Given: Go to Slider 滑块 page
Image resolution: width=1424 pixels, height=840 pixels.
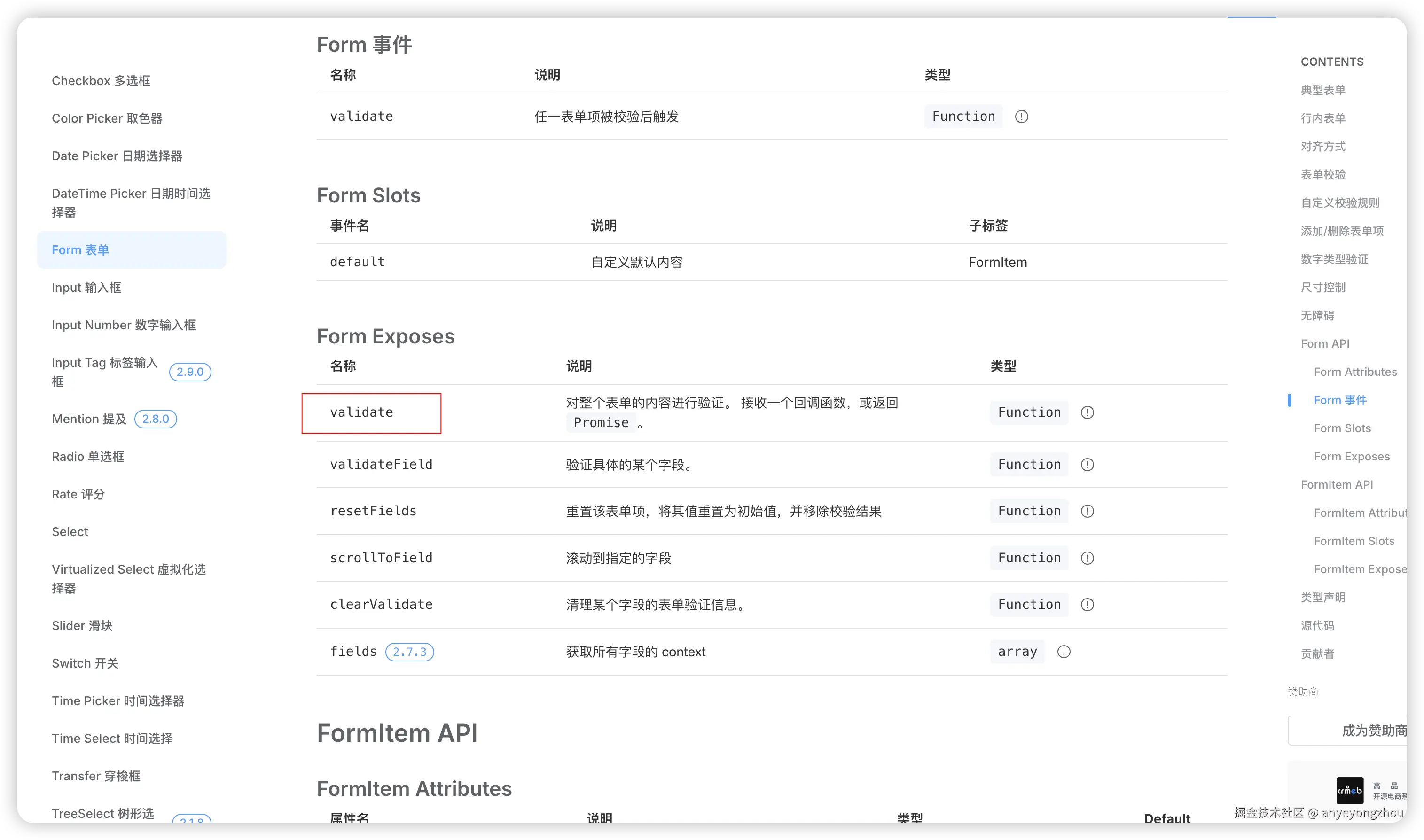Looking at the screenshot, I should [x=82, y=625].
